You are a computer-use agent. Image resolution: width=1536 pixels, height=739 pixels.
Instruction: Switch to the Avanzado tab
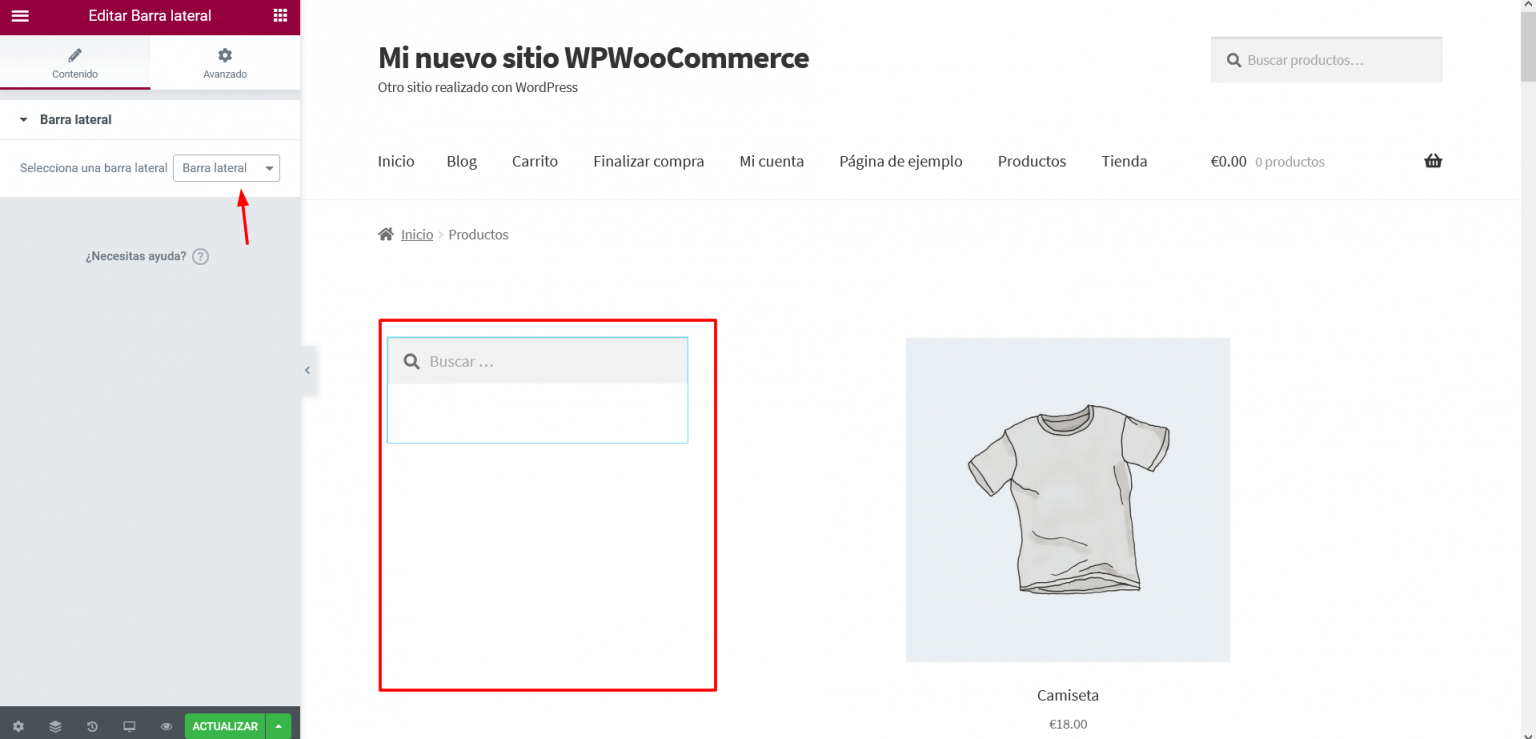(x=225, y=63)
